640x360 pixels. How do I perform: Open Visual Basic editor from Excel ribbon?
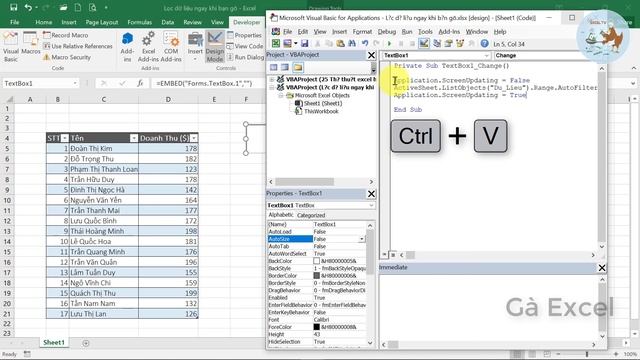click(10, 47)
